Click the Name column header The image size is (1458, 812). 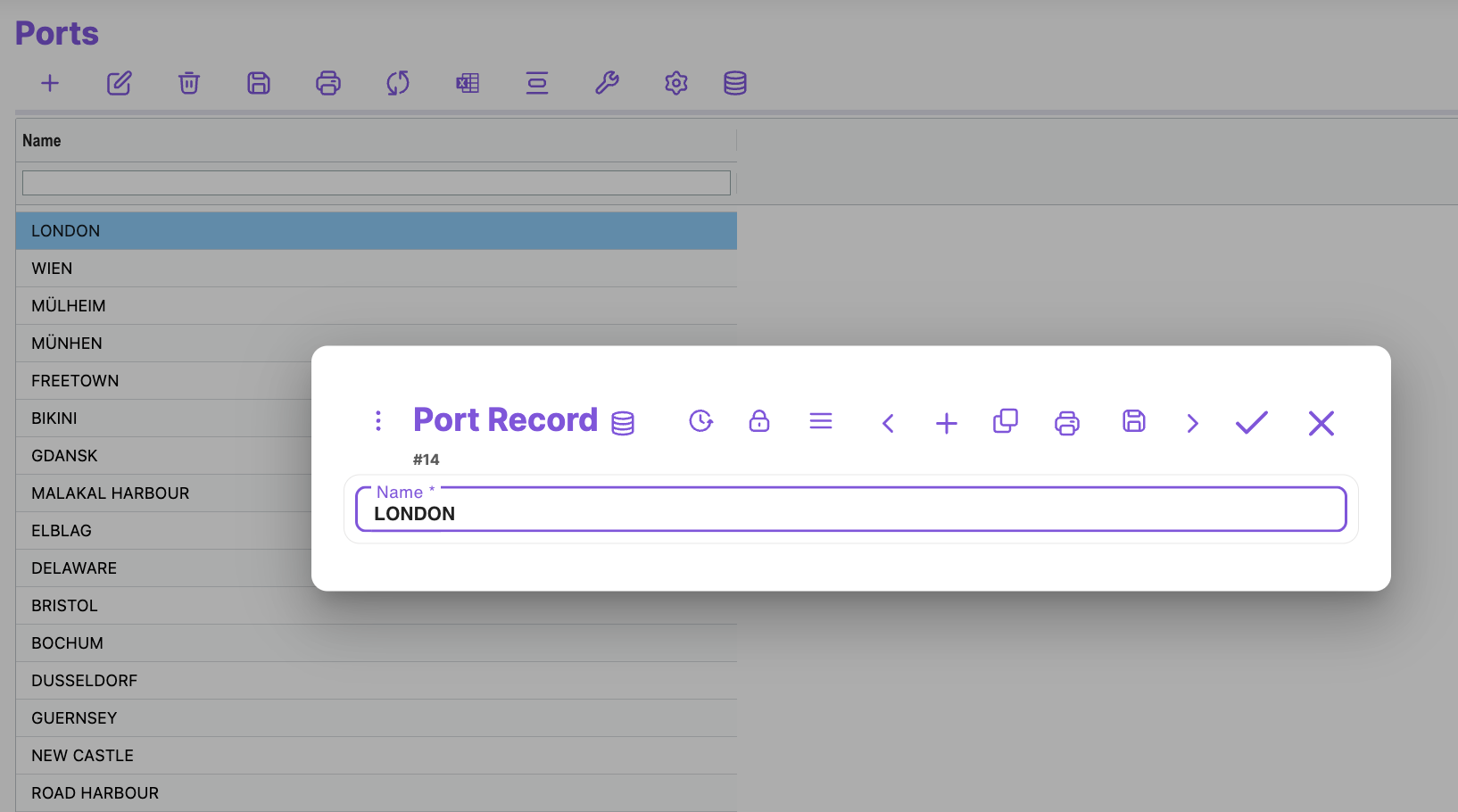(x=42, y=141)
